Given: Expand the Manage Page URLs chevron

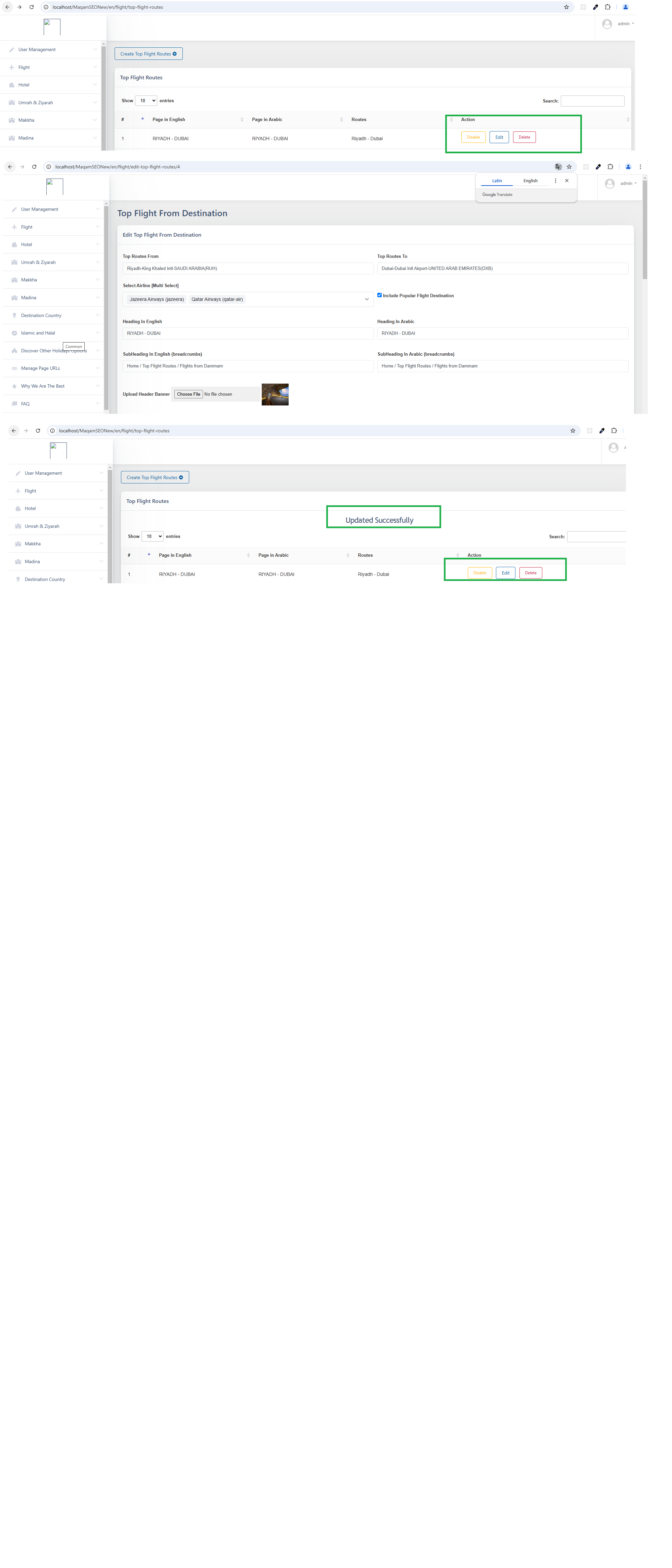Looking at the screenshot, I should point(97,368).
